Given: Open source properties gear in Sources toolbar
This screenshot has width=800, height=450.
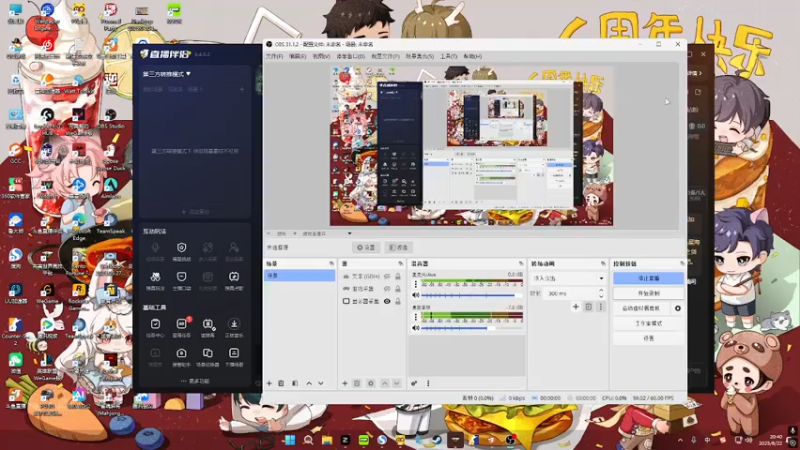Looking at the screenshot, I should click(x=371, y=383).
